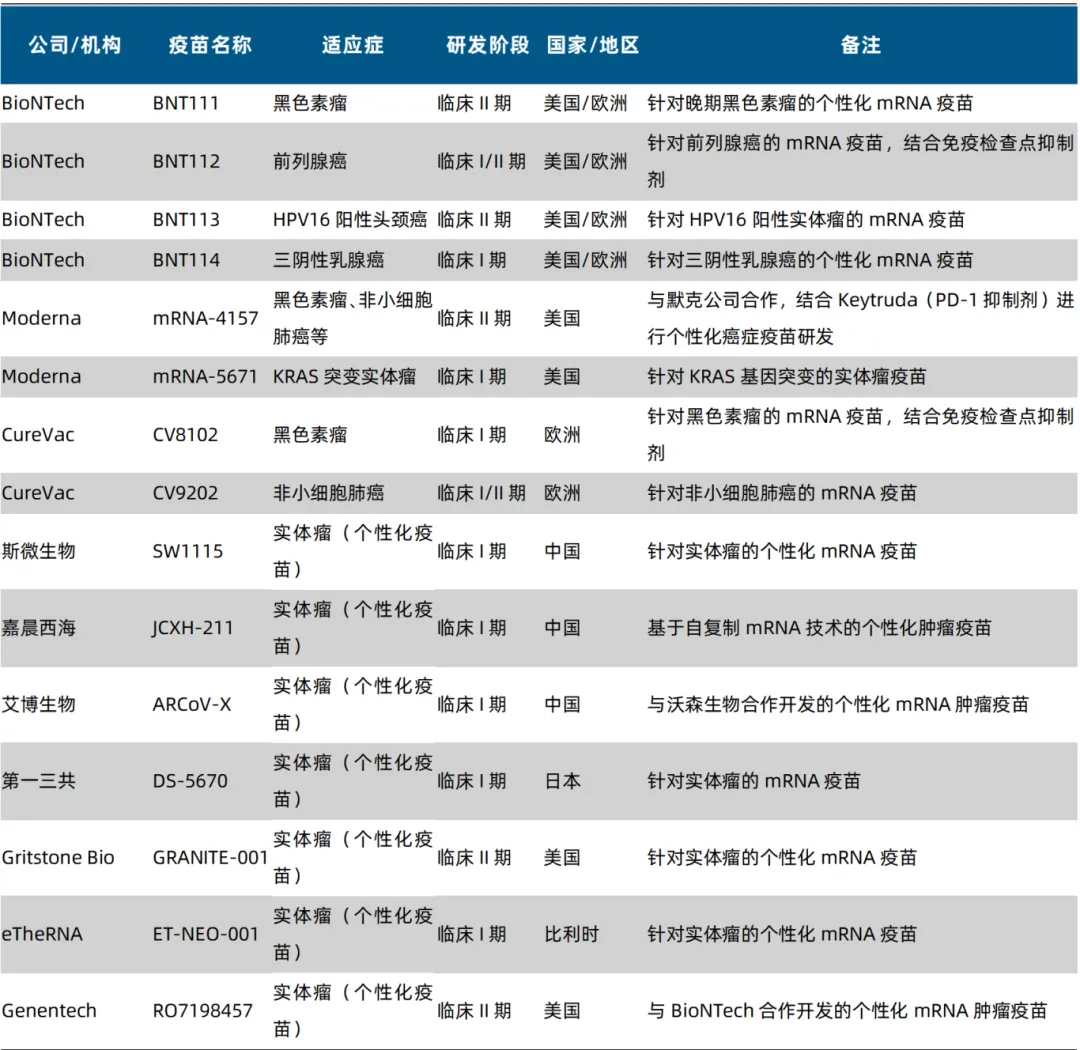Screen dimensions: 1080x1050
Task: Click the eTheRNA company cell
Action: click(42, 934)
